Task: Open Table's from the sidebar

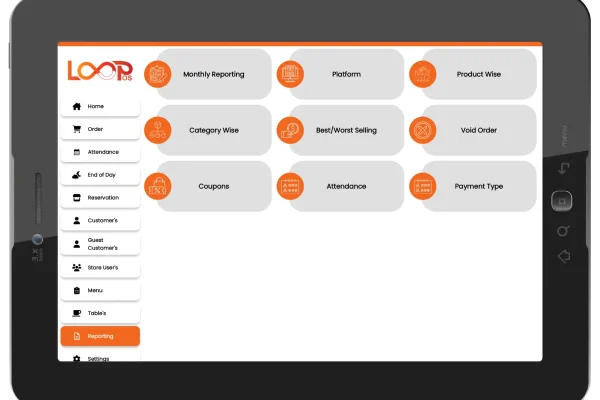Action: coord(100,313)
